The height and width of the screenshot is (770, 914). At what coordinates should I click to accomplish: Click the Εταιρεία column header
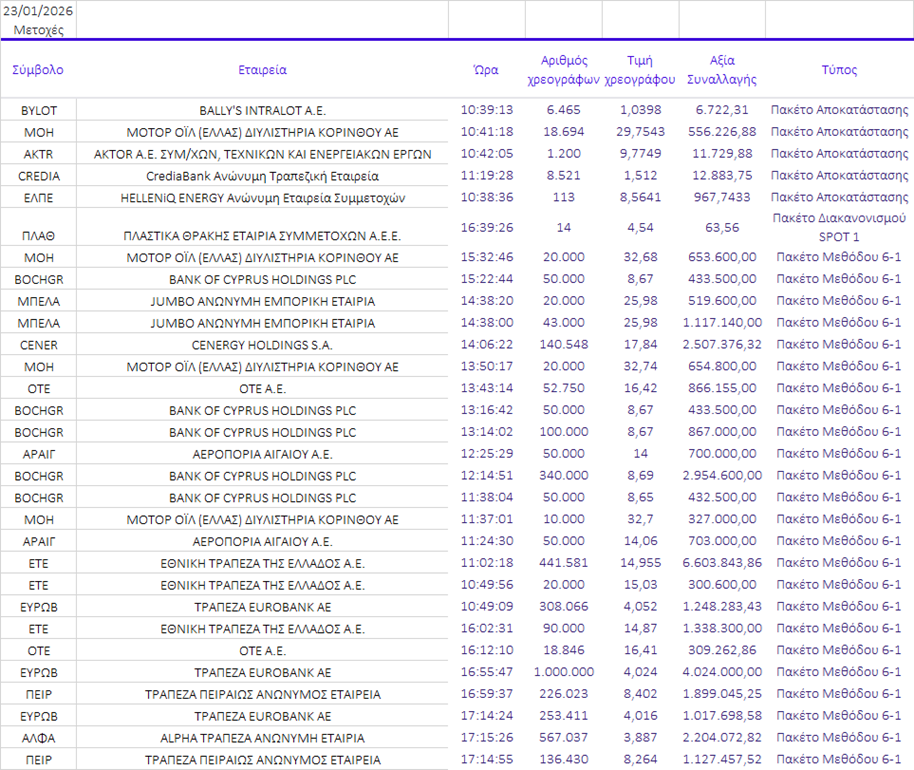[262, 70]
